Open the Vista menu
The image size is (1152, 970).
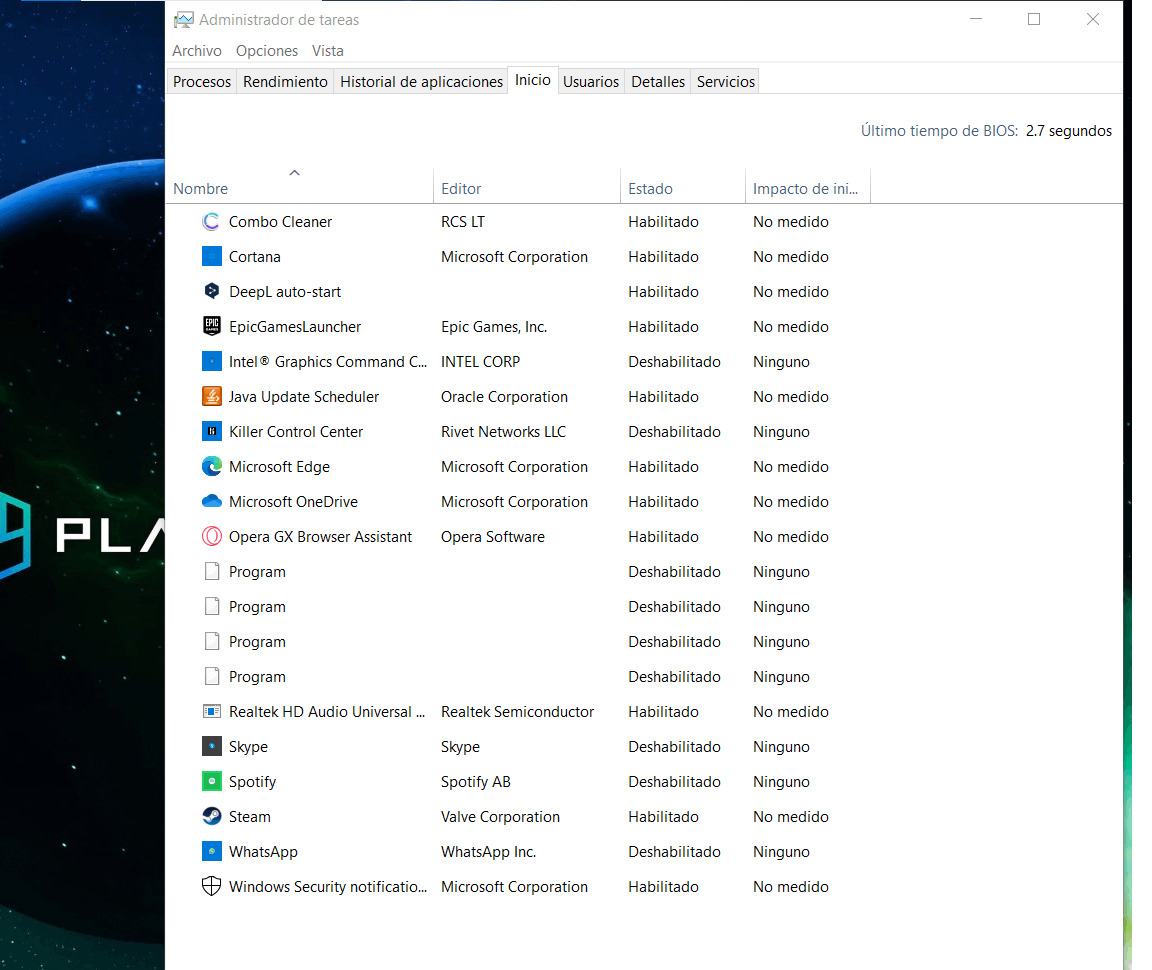328,51
